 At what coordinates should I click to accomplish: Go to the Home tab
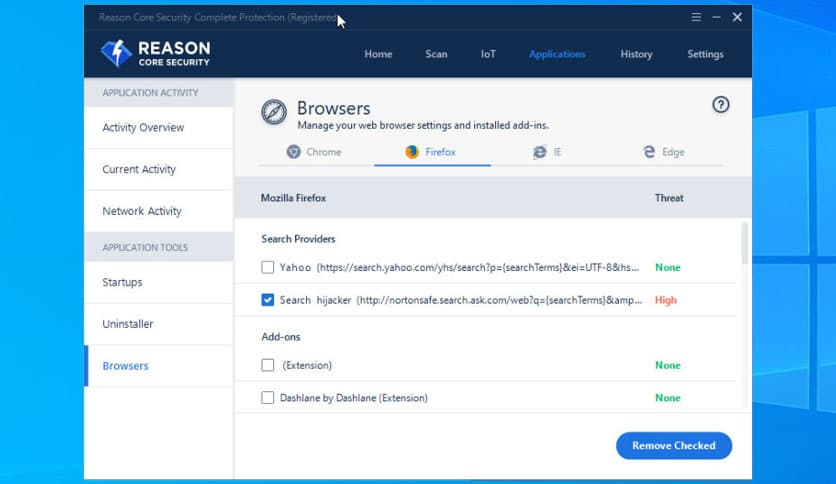(378, 54)
